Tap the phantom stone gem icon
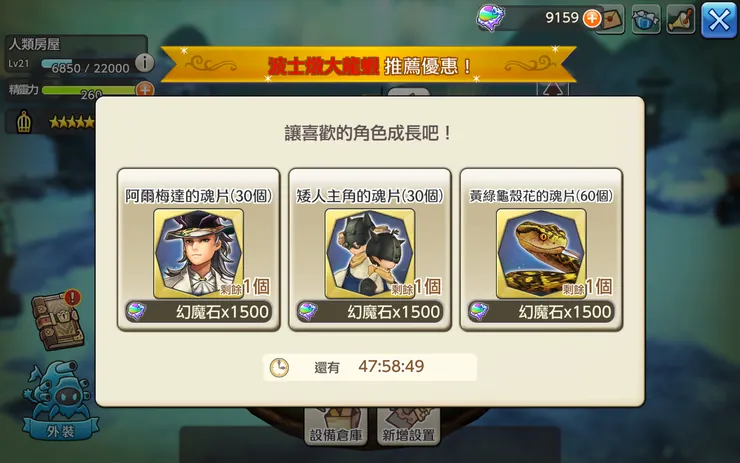740x463 pixels. (491, 17)
